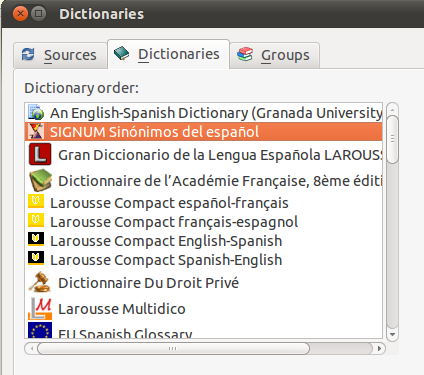The image size is (424, 375).
Task: Click the Sources tab refresh icon
Action: point(28,54)
